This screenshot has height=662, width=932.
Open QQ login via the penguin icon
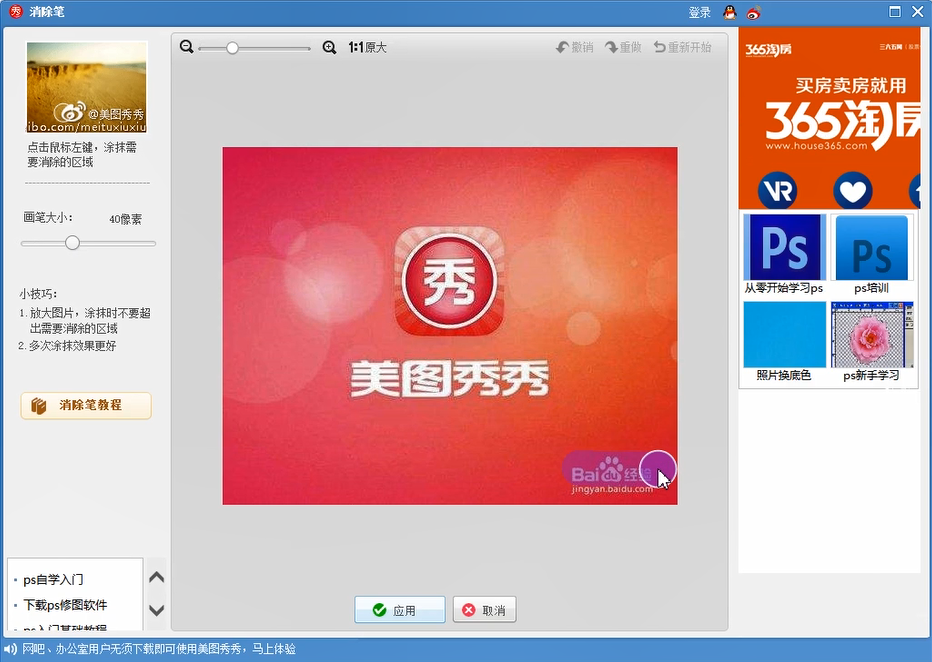728,12
